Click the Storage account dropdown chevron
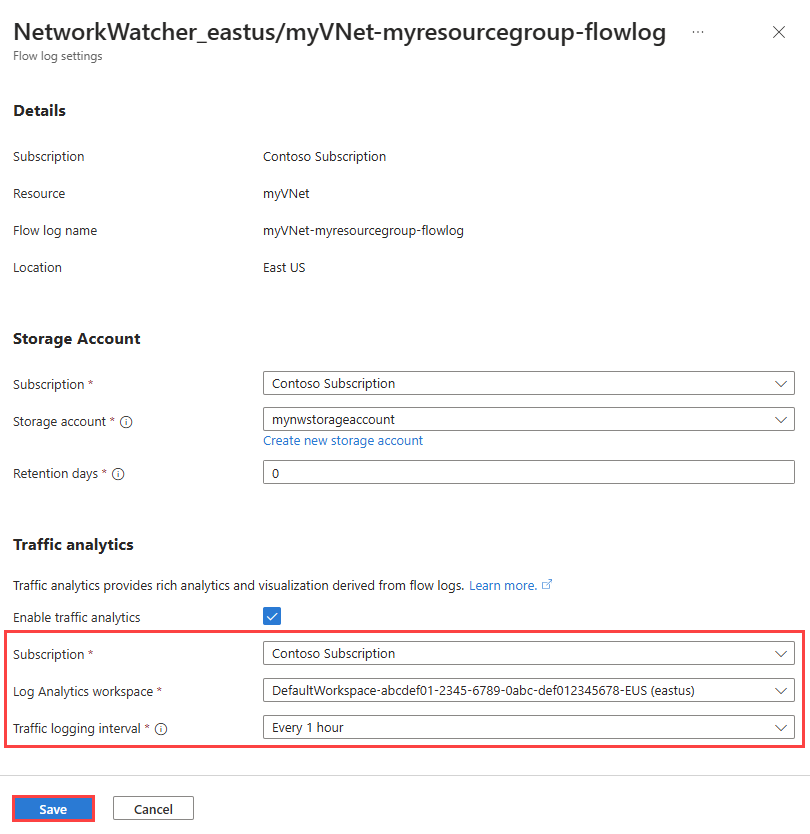This screenshot has height=834, width=810. (x=780, y=421)
